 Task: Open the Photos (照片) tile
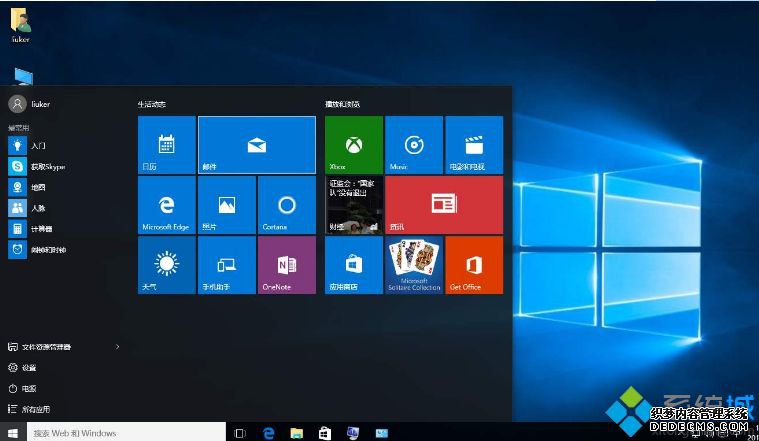click(227, 205)
